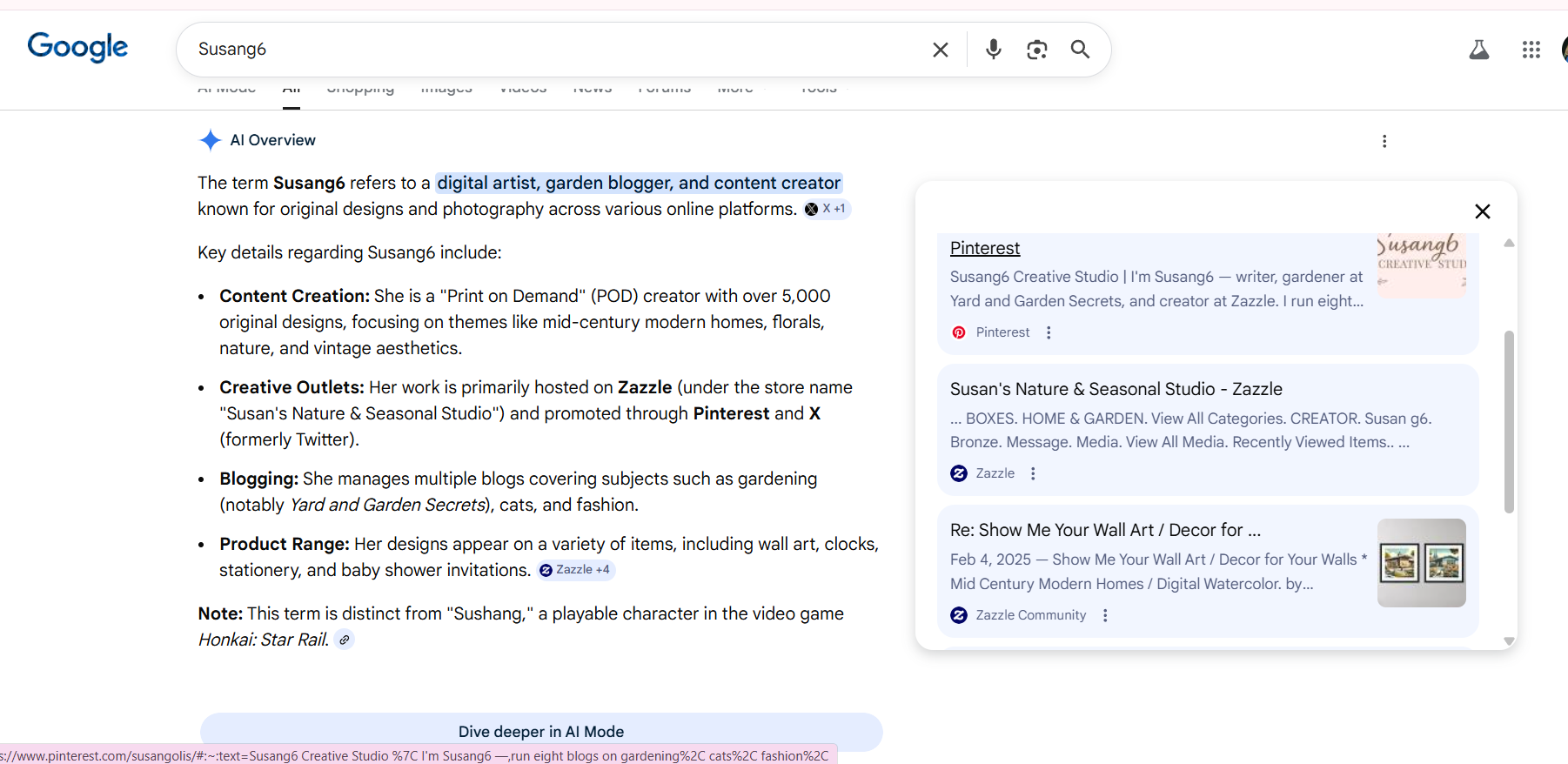Viewport: 1568px width, 764px height.
Task: Submit search with the magnifier icon
Action: point(1080,50)
